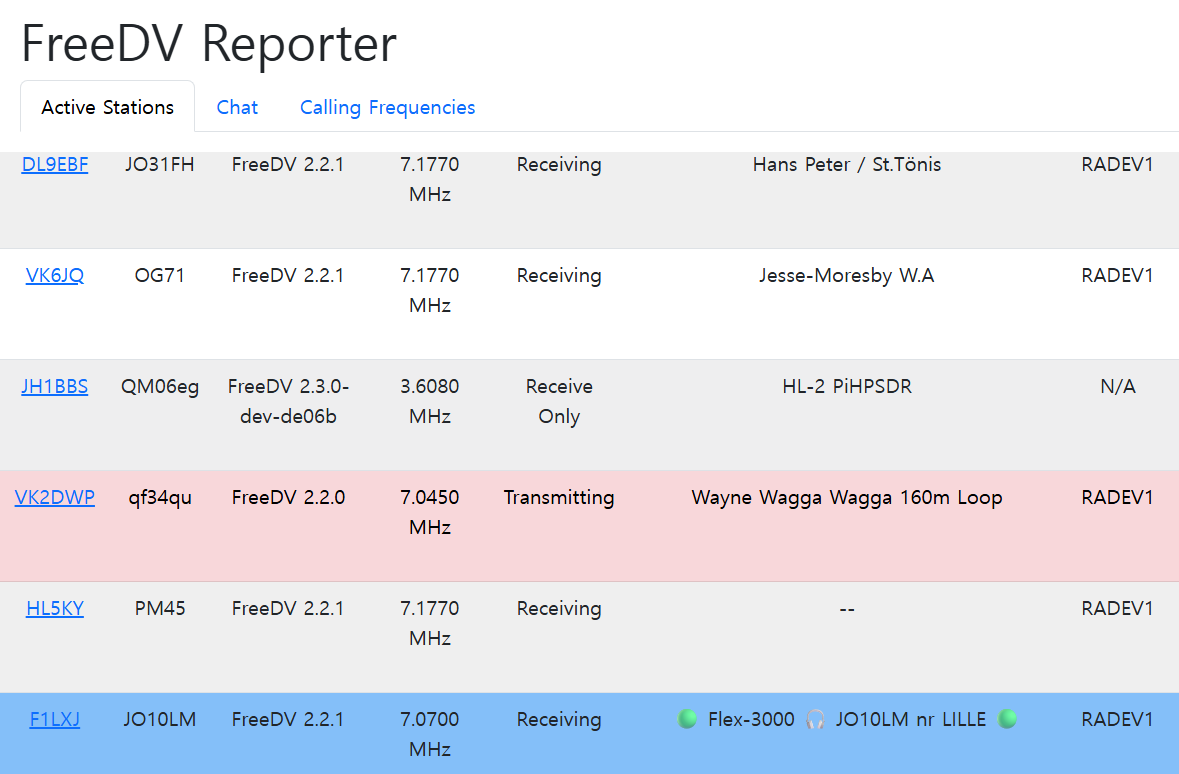Open the HL5KY callsign link

tap(55, 609)
